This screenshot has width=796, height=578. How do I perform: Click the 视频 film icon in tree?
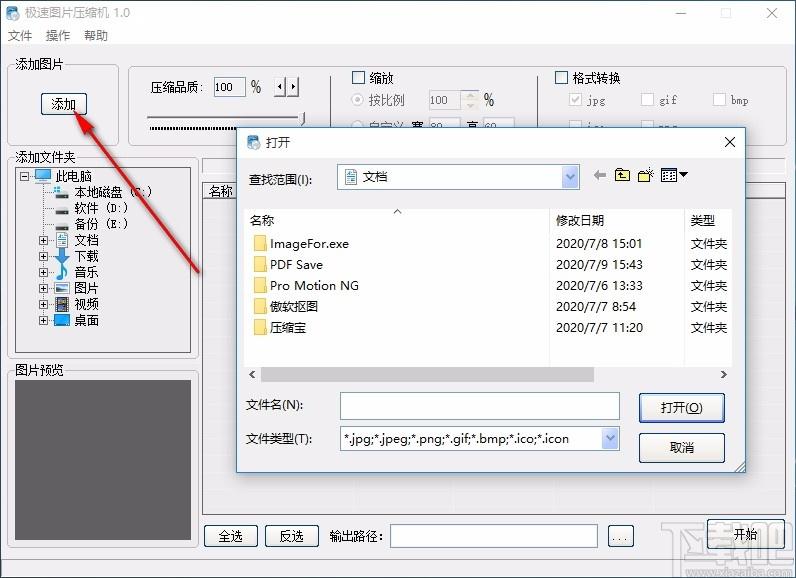(x=62, y=304)
